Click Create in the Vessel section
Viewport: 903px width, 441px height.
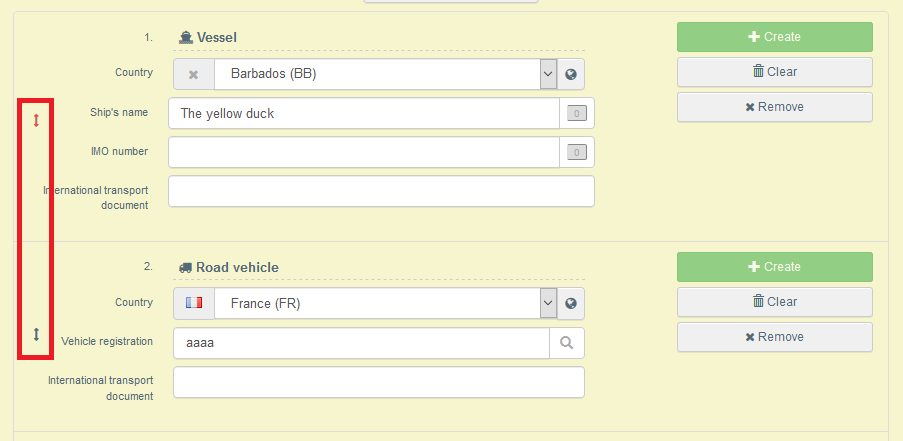pos(775,37)
